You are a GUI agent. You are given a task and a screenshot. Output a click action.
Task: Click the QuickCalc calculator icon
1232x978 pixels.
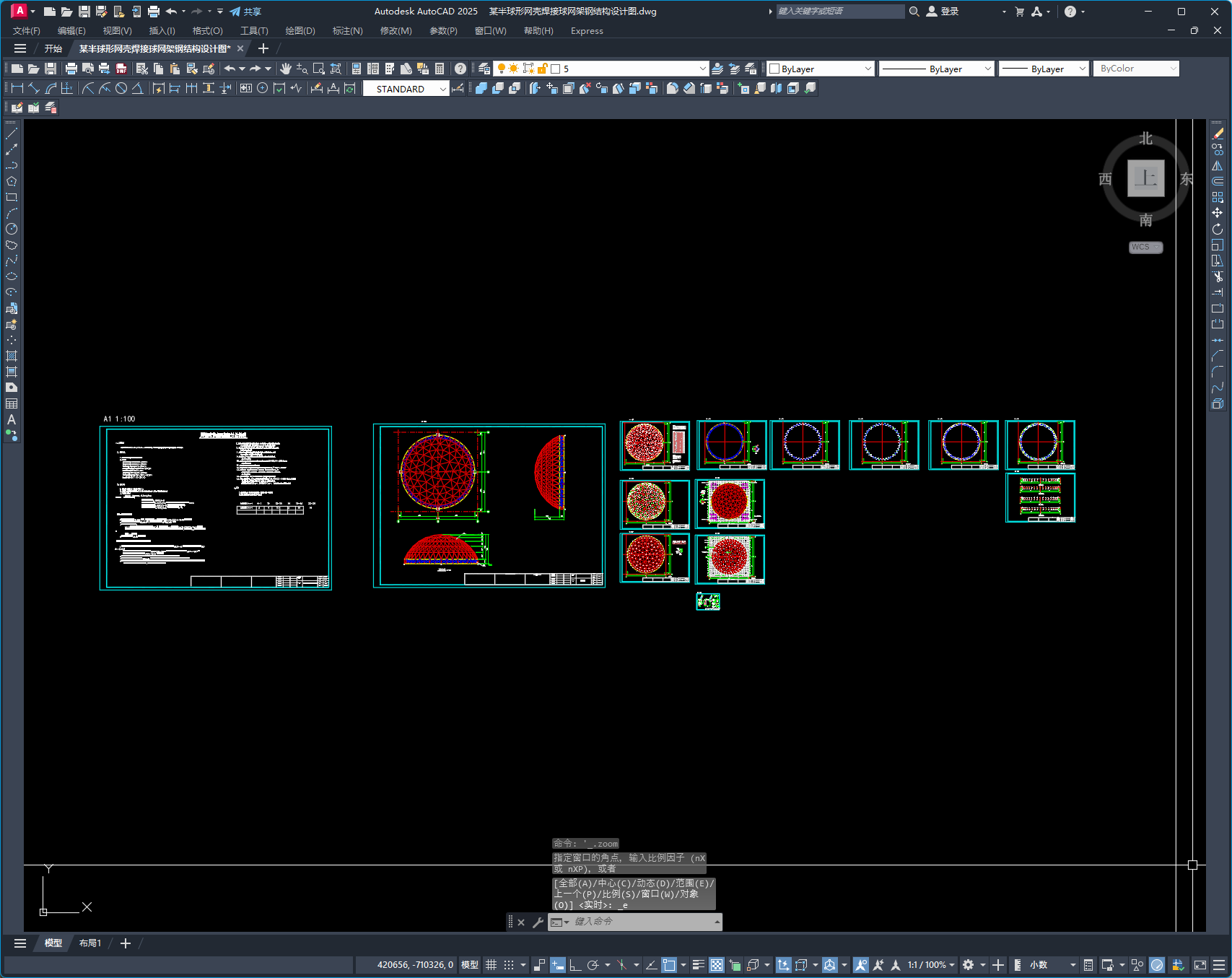point(440,69)
